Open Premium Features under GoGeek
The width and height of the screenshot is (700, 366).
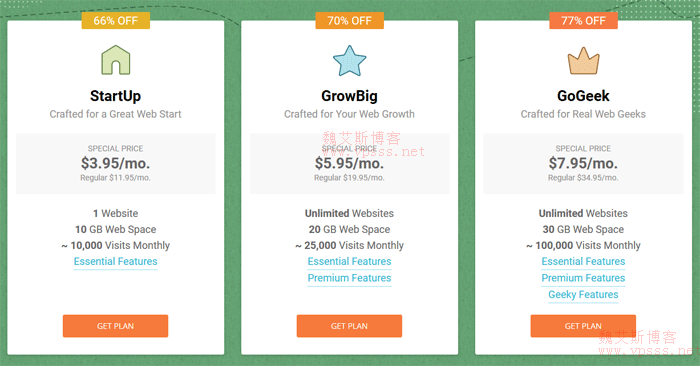(x=583, y=278)
